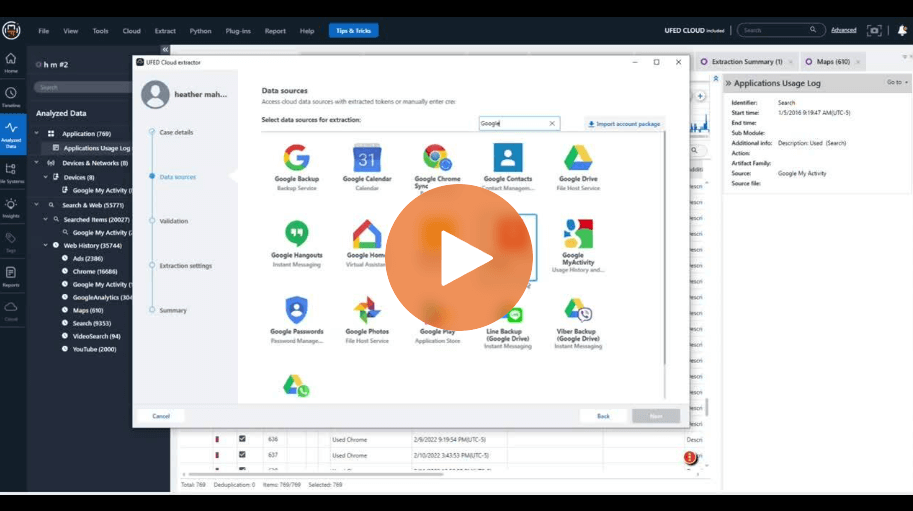Image resolution: width=913 pixels, height=511 pixels.
Task: Open the Extract menu
Action: (x=165, y=31)
